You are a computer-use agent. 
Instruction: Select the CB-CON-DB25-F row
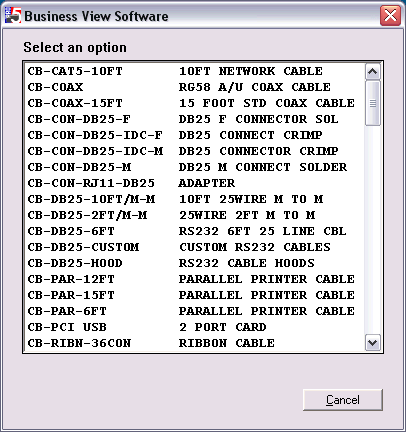(194, 119)
